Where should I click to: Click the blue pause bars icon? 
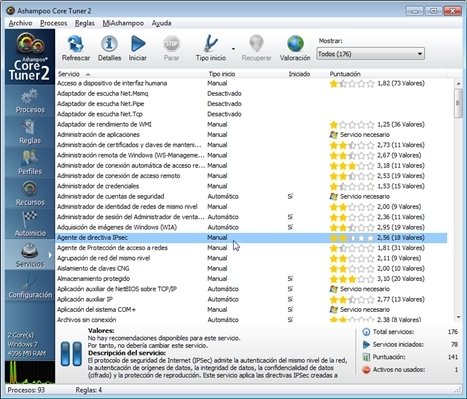(71, 354)
